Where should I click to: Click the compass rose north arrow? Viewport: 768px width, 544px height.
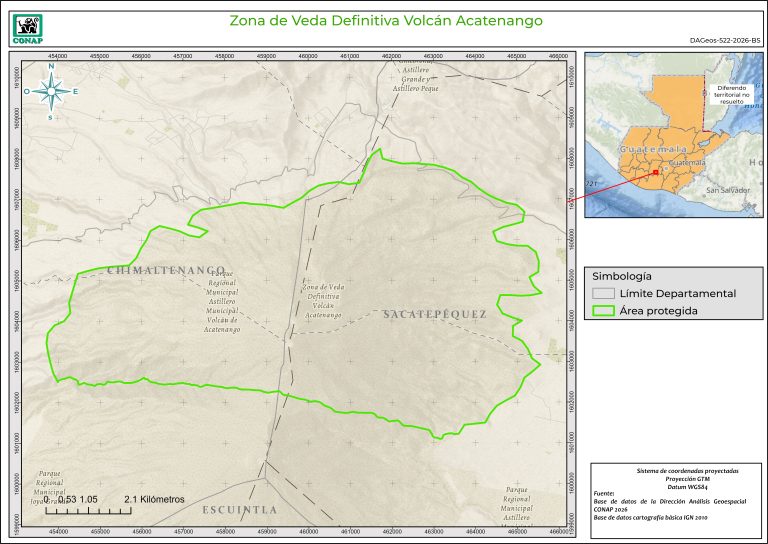click(51, 90)
